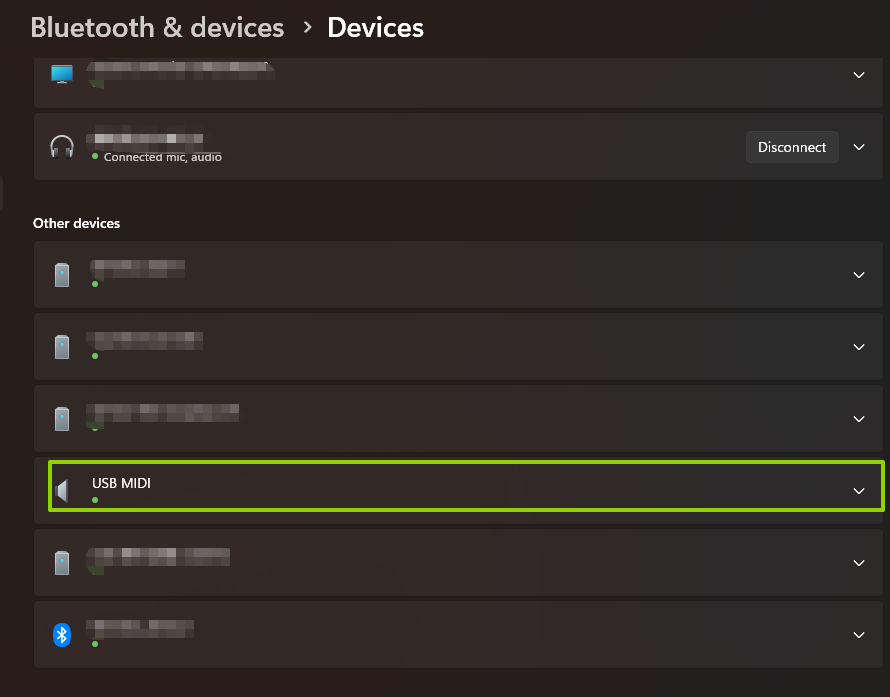Disconnect the connected headphones
890x697 pixels.
(x=792, y=147)
